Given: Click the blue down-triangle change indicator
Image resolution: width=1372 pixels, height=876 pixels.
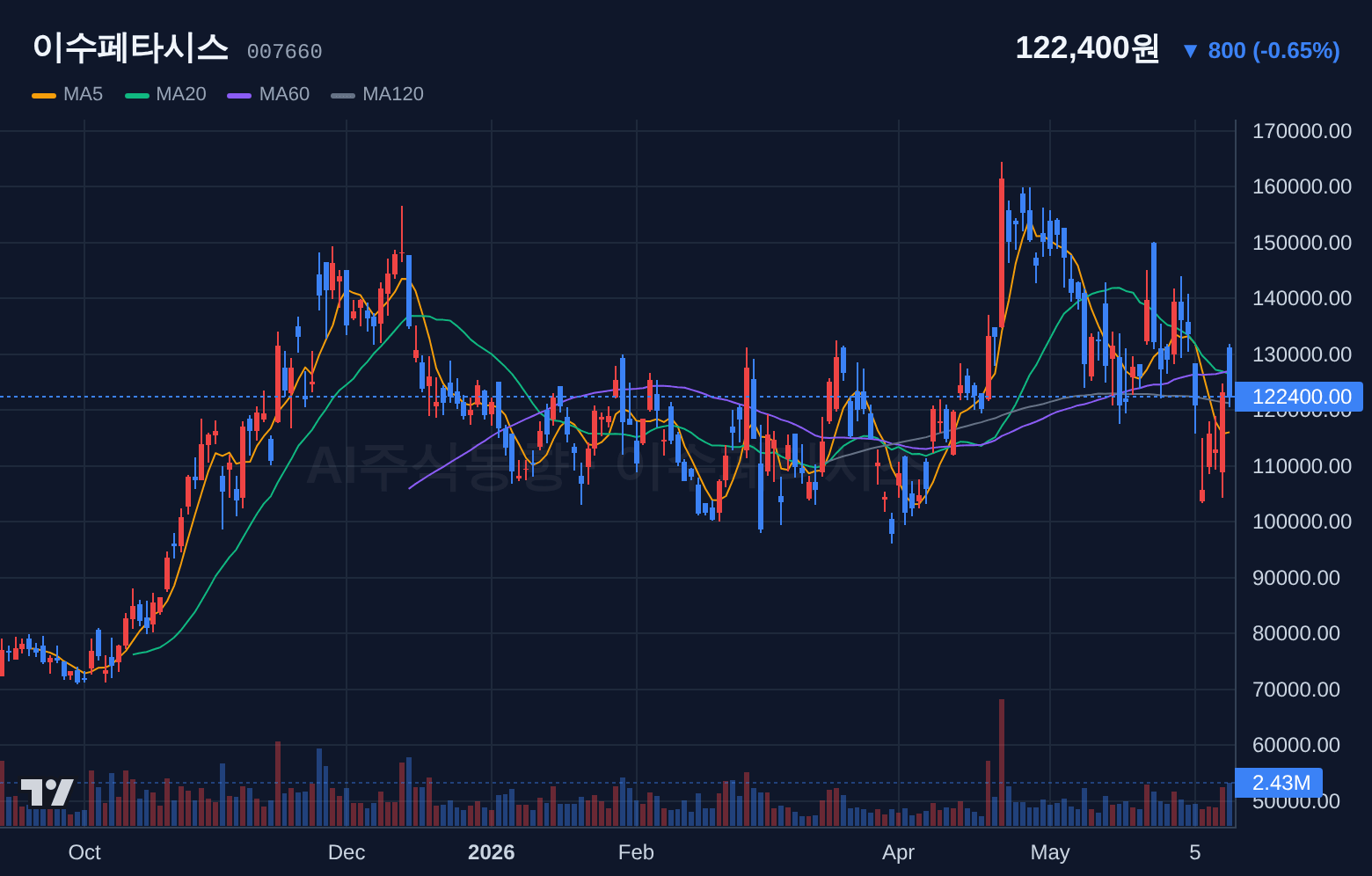Looking at the screenshot, I should (1190, 51).
